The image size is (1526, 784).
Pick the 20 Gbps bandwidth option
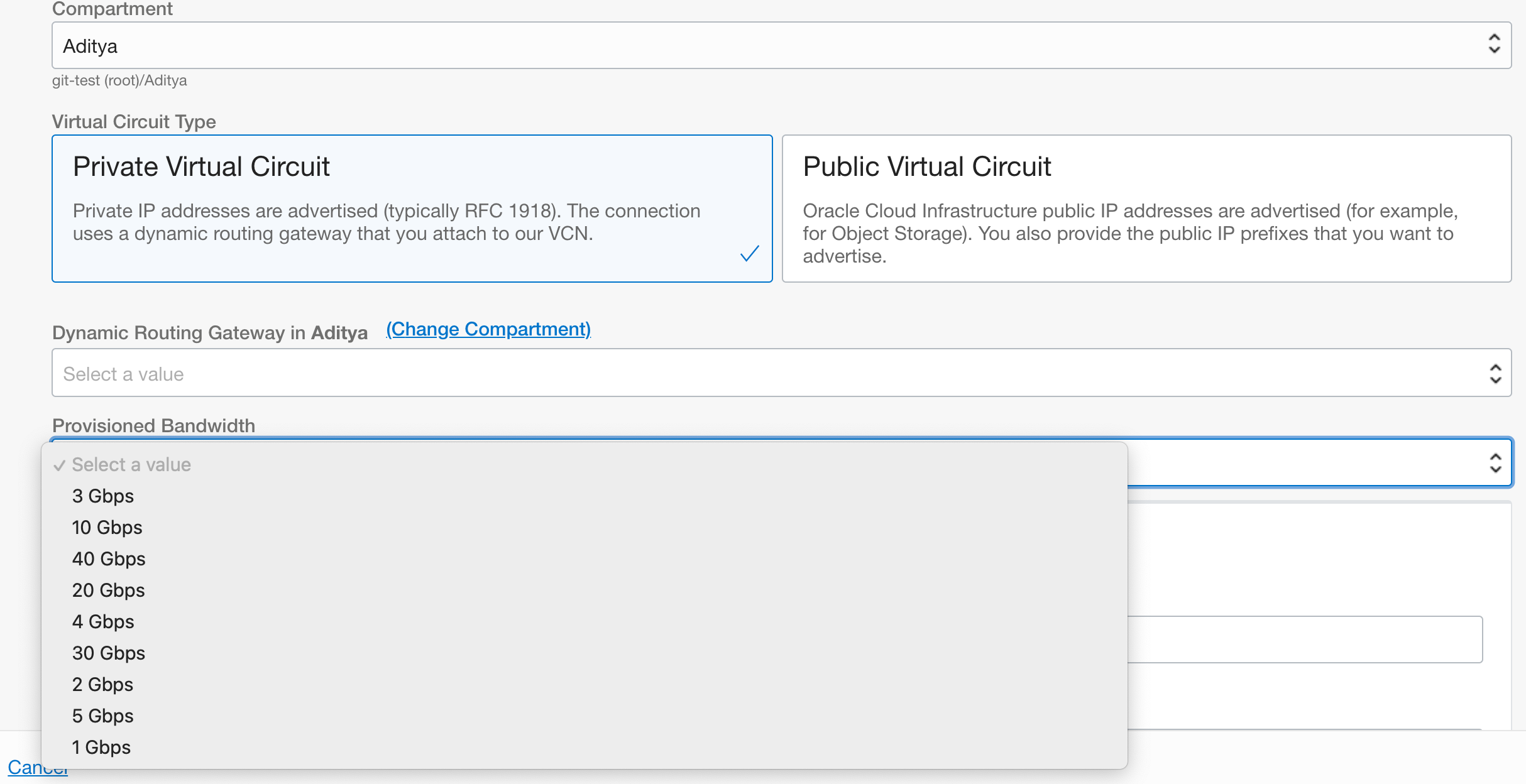coord(109,591)
